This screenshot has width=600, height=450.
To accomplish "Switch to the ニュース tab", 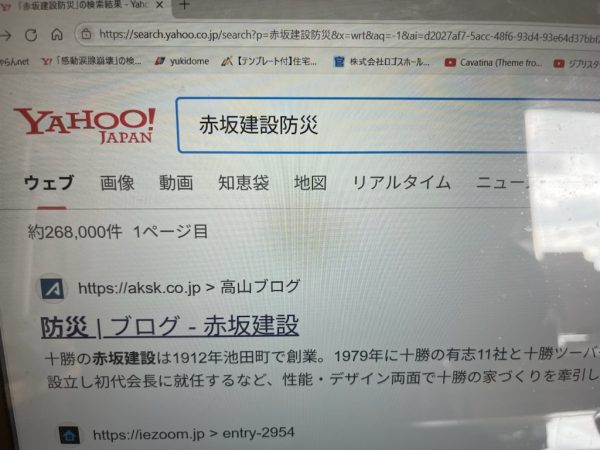I will (503, 183).
